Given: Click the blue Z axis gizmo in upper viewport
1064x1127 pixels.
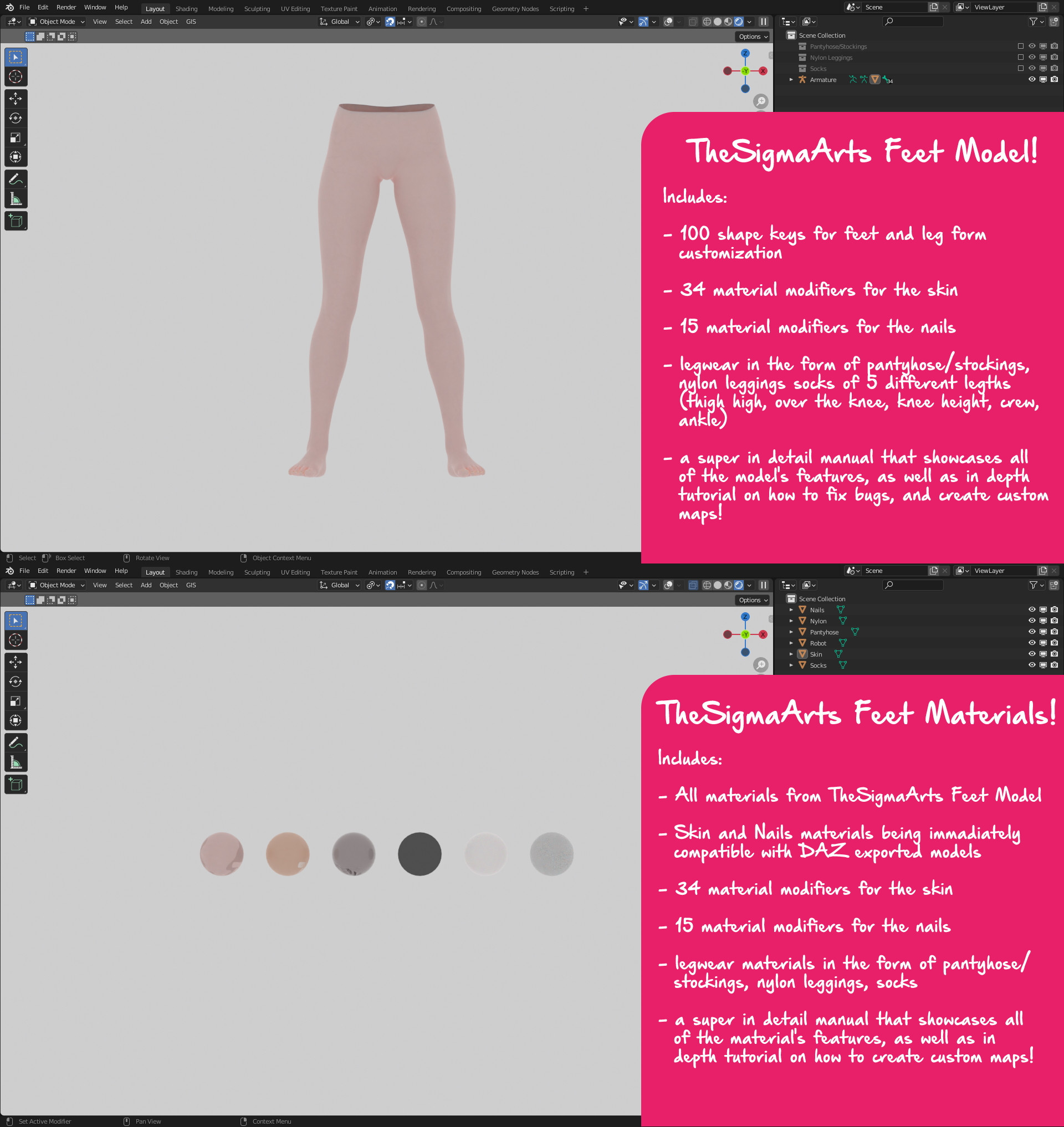Looking at the screenshot, I should [x=745, y=53].
